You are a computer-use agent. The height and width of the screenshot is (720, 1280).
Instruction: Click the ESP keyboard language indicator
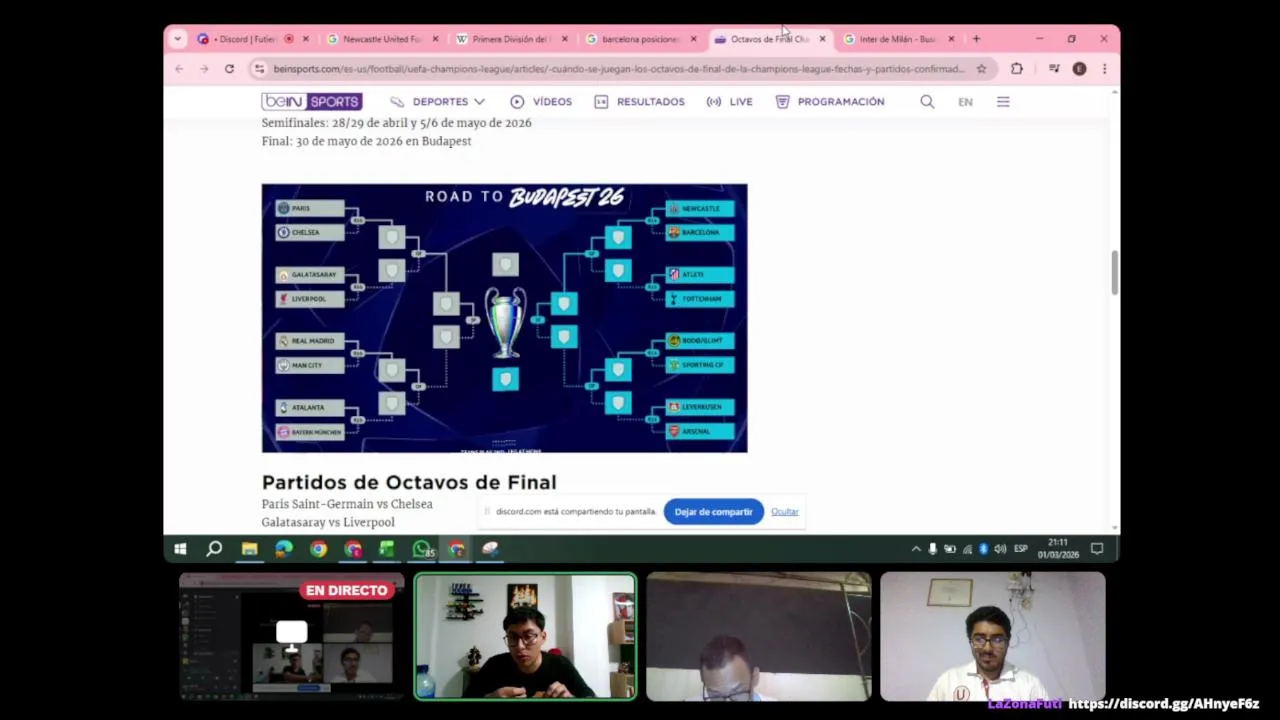(1020, 549)
